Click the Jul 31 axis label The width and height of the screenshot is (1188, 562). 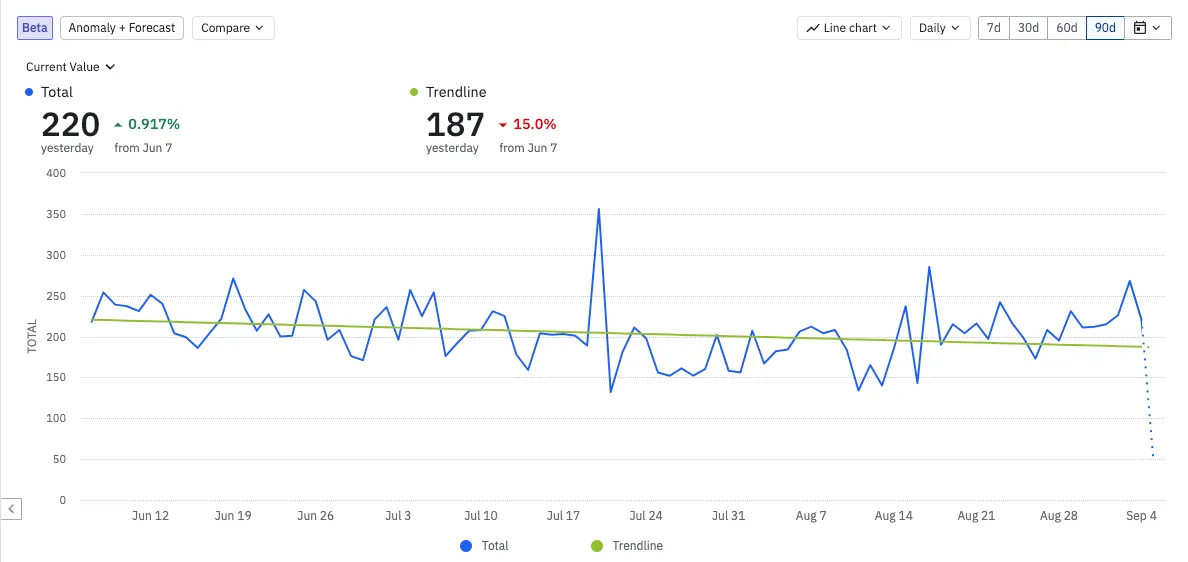(x=728, y=516)
